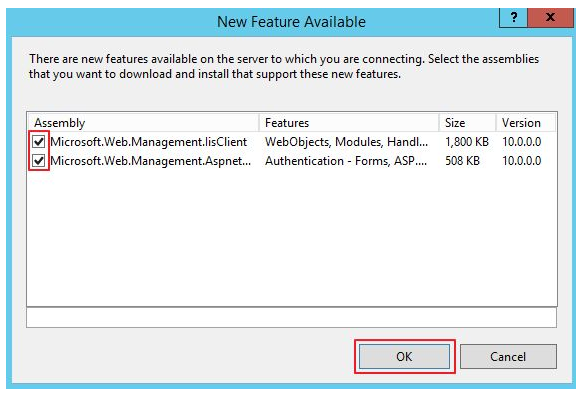Uncheck the Microsoft.Web.Management.IisClient assembly checkbox

(39, 142)
